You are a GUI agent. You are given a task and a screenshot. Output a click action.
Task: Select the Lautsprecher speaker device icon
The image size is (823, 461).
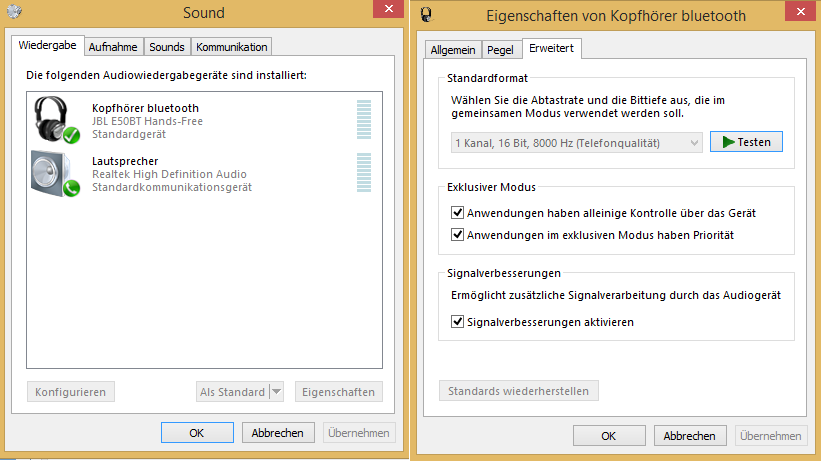tap(56, 174)
